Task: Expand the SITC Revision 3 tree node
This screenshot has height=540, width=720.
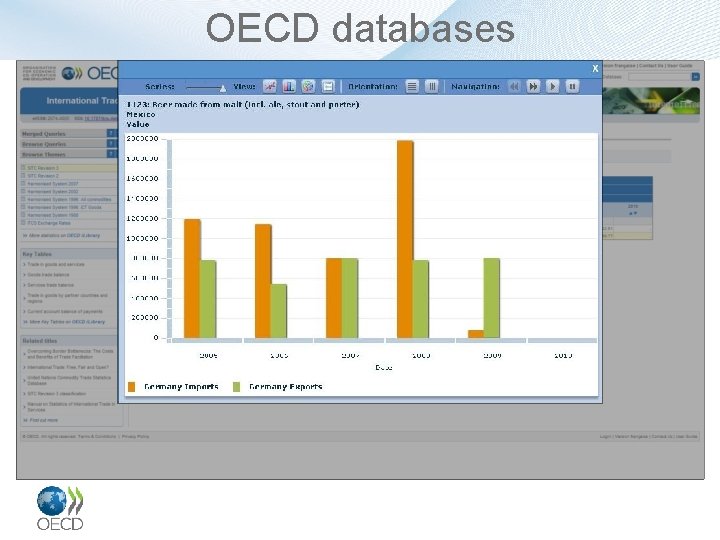Action: point(23,168)
